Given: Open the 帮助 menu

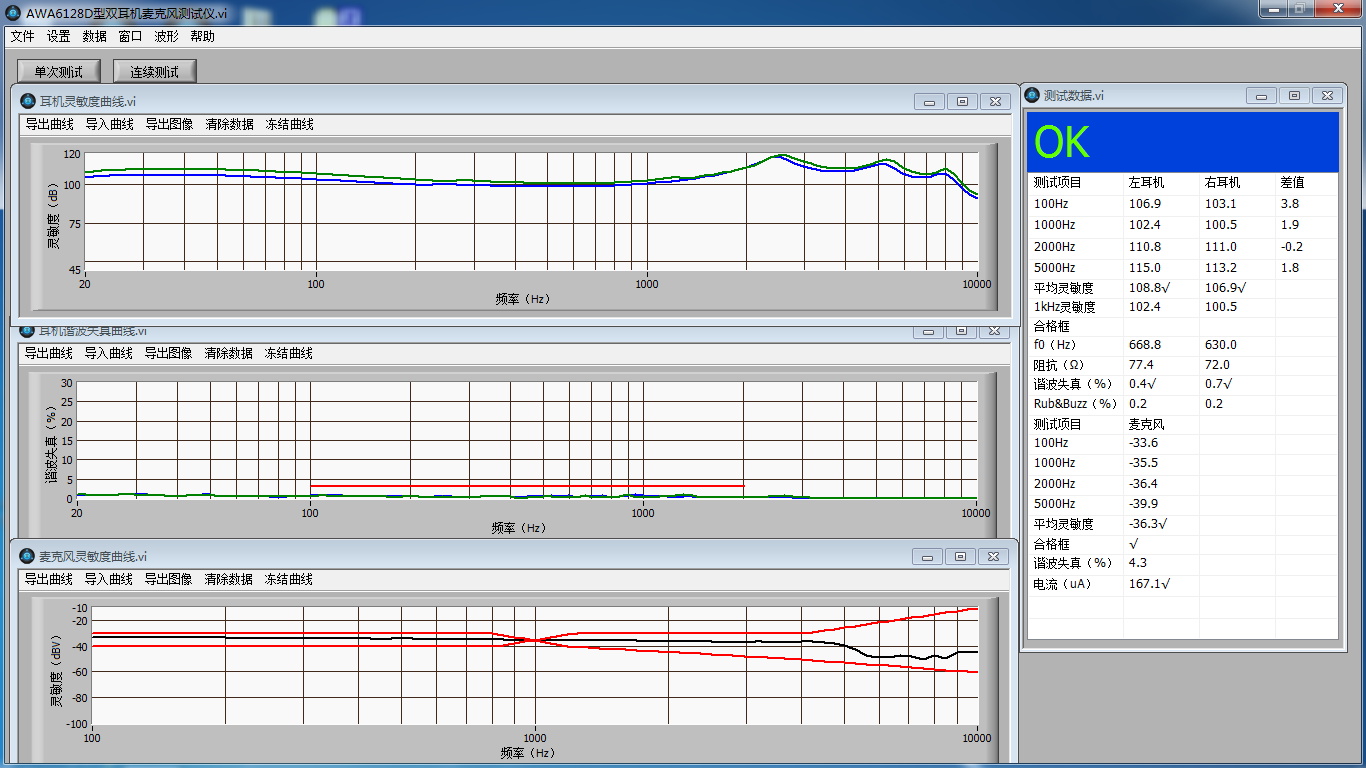Looking at the screenshot, I should click(x=202, y=36).
